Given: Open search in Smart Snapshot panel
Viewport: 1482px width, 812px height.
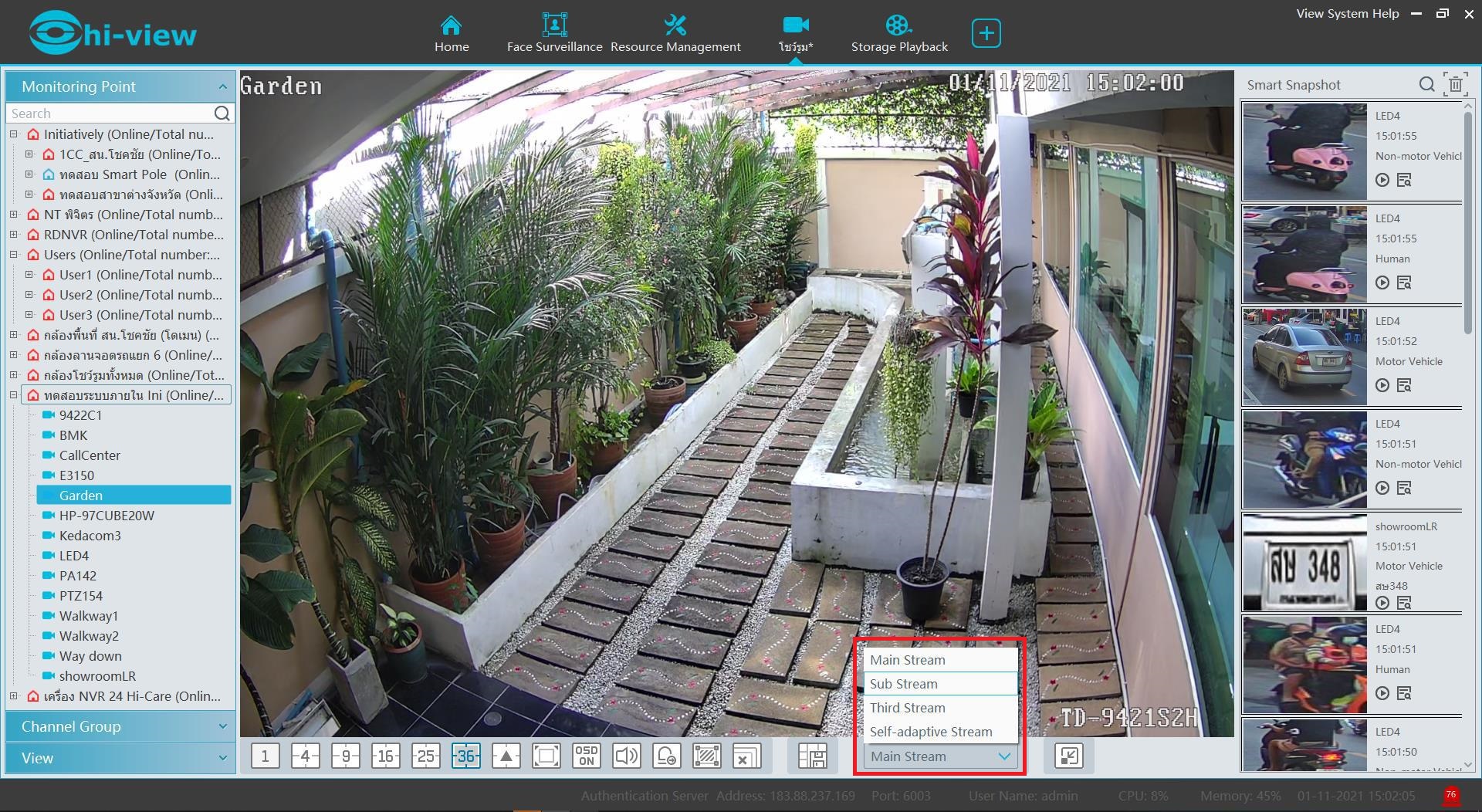Looking at the screenshot, I should [1426, 84].
